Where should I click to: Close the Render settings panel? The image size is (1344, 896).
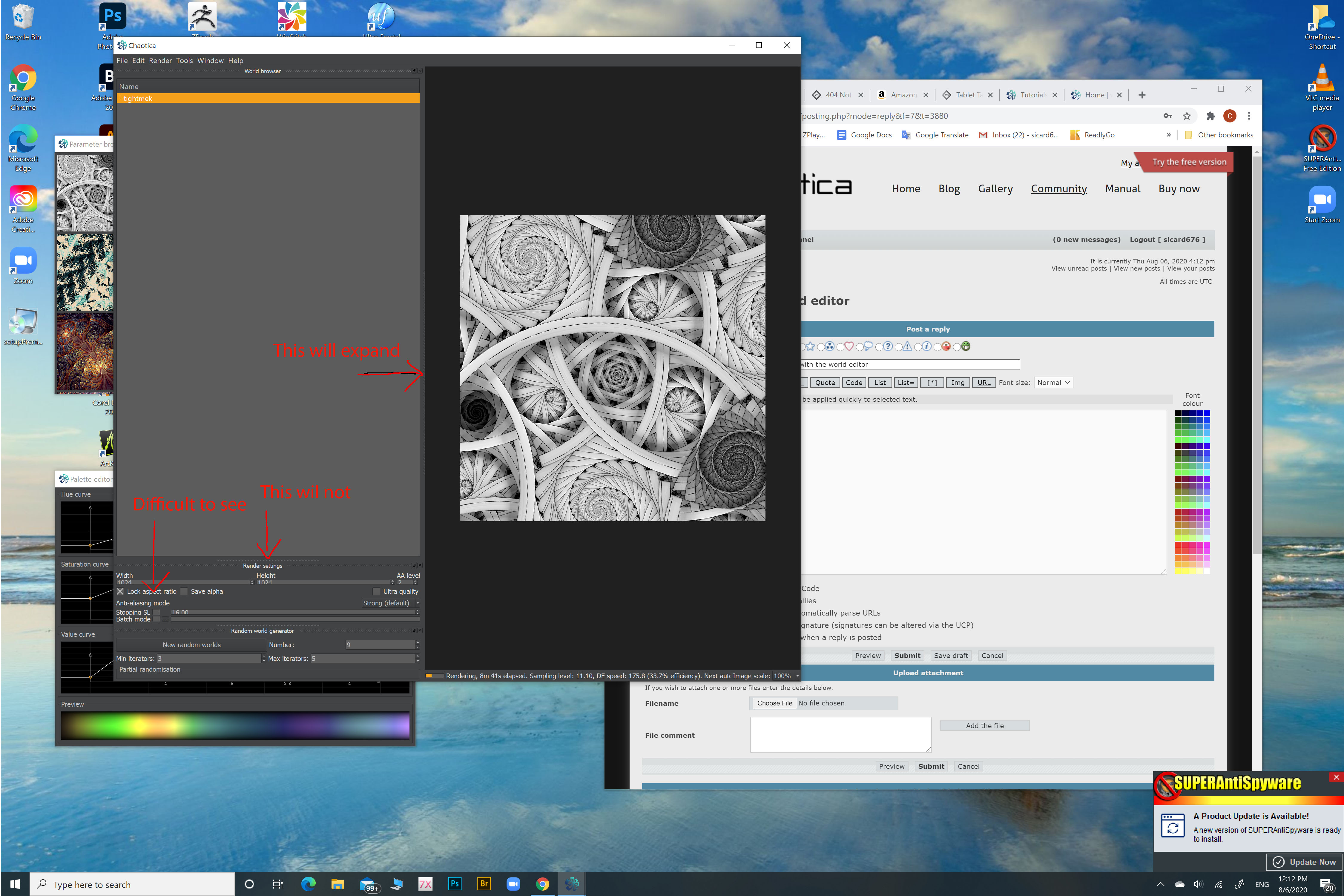[420, 566]
